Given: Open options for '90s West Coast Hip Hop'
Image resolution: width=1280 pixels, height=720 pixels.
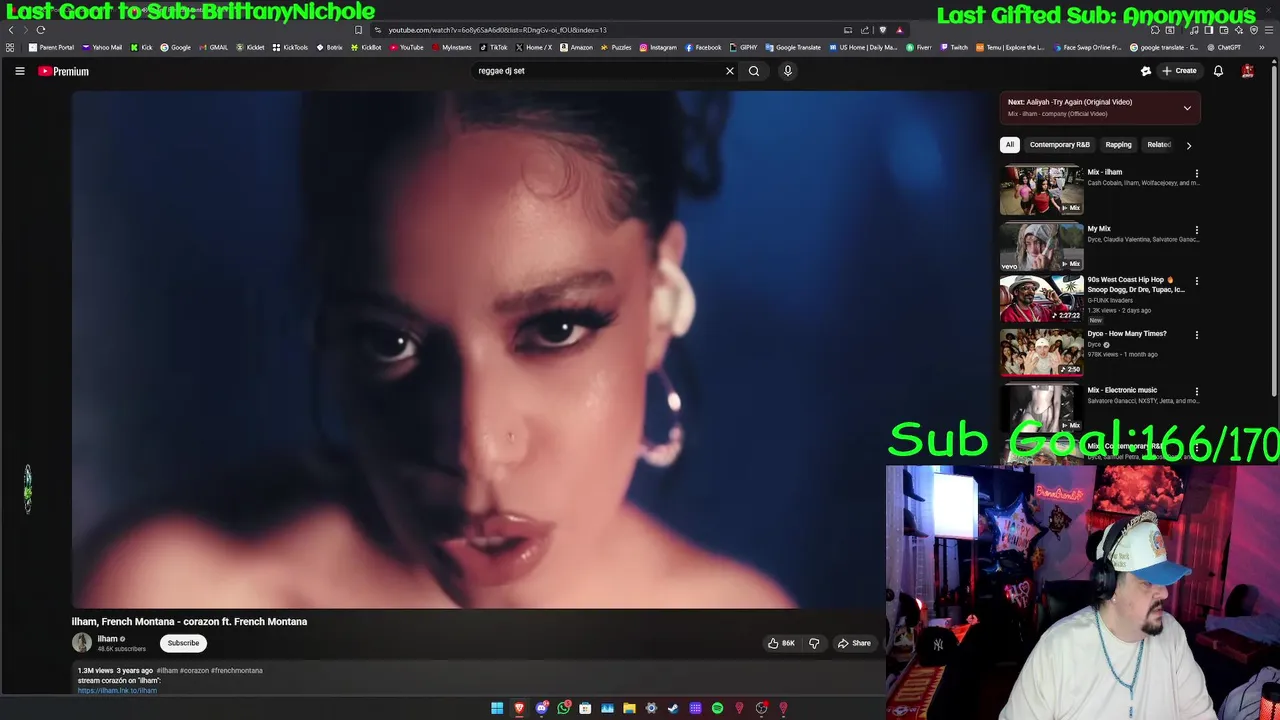Looking at the screenshot, I should (1196, 281).
